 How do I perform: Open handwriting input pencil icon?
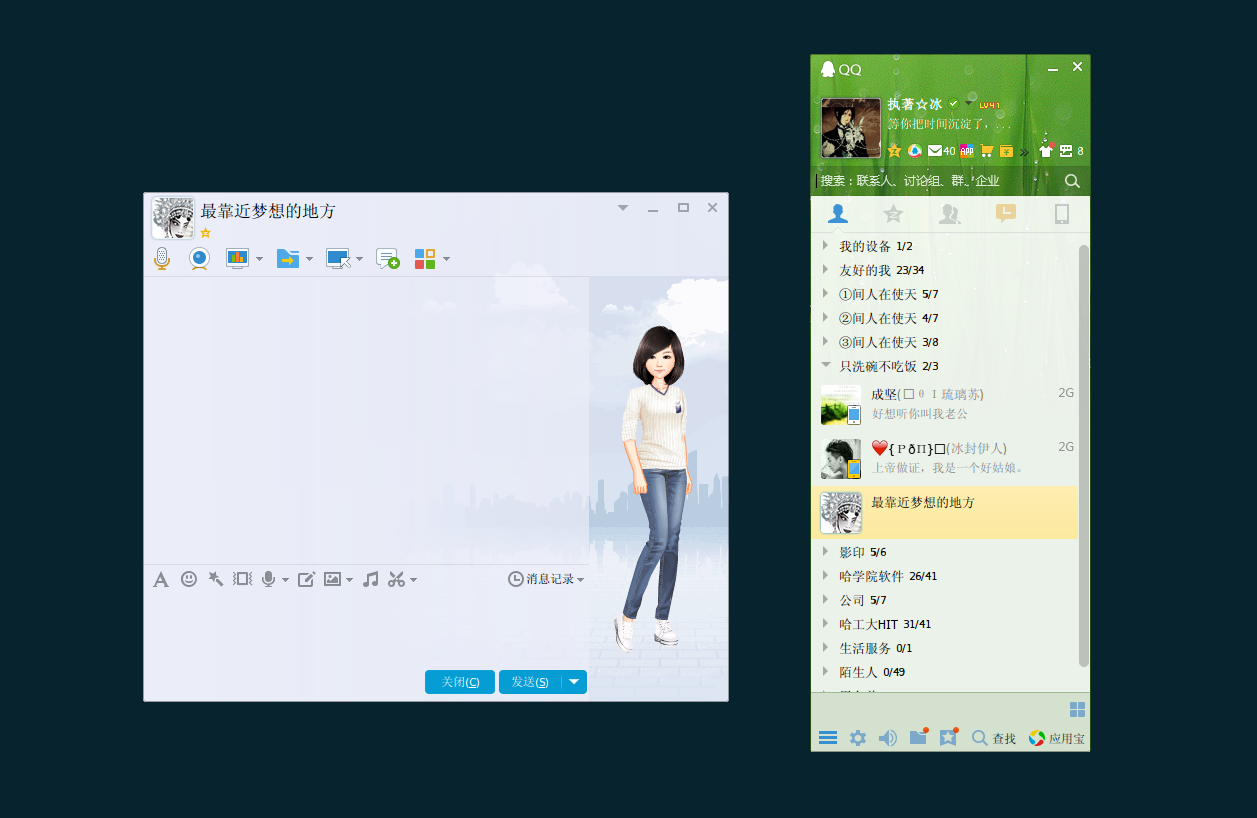pyautogui.click(x=307, y=578)
